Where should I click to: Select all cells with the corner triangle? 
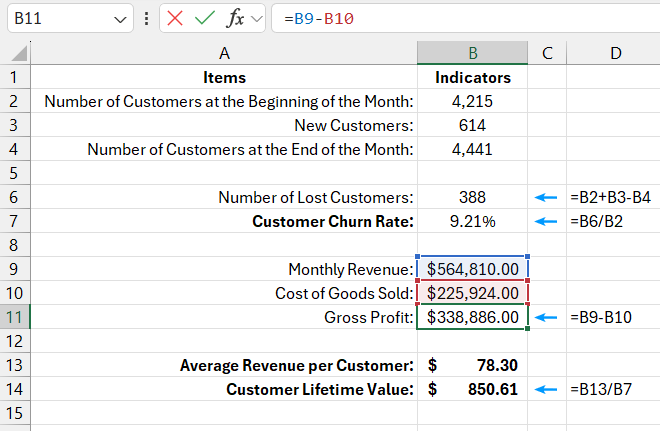point(18,54)
